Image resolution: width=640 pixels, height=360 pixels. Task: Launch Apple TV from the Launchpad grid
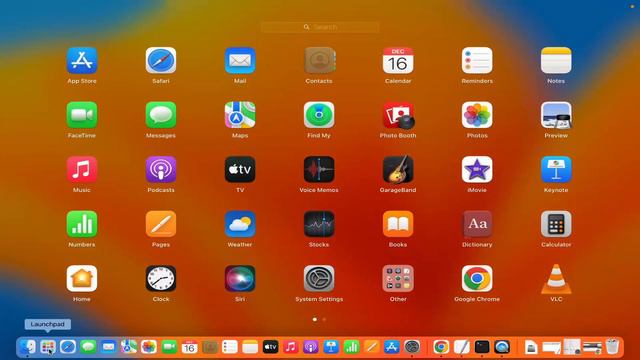(240, 169)
